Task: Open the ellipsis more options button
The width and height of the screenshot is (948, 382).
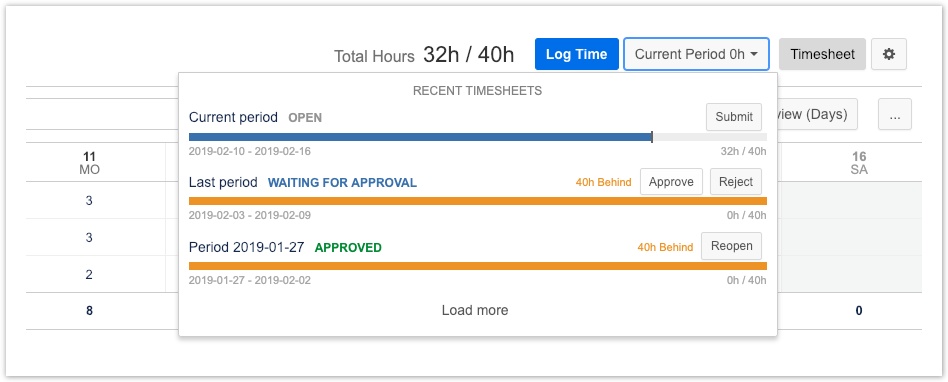Action: [x=895, y=114]
